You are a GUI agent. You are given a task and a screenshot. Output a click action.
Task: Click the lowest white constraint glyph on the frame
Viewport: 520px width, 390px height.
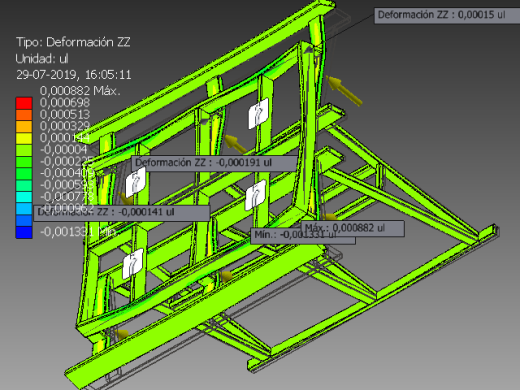(x=133, y=264)
